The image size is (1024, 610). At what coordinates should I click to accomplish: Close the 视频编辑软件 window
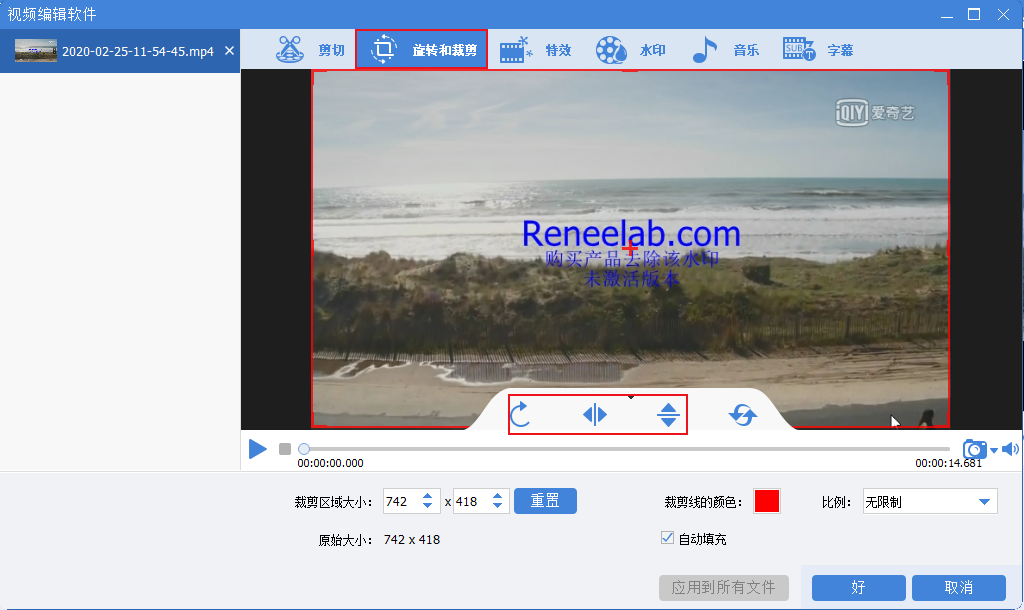[1004, 14]
